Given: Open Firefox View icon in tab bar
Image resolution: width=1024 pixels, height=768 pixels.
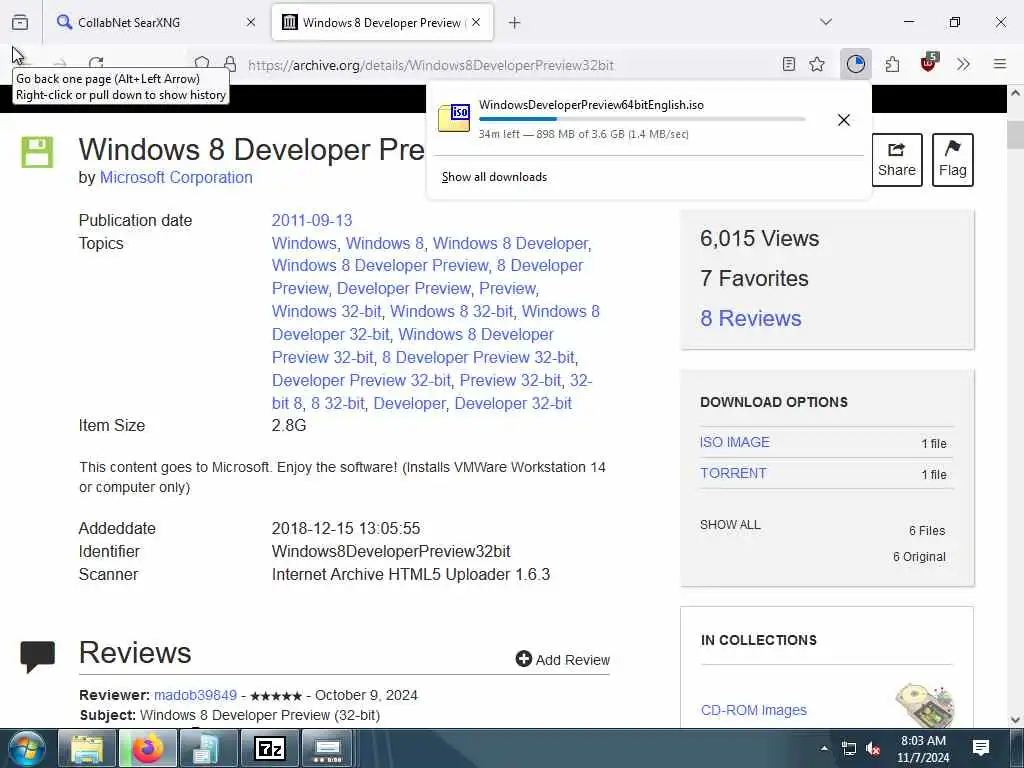Looking at the screenshot, I should 20,22.
